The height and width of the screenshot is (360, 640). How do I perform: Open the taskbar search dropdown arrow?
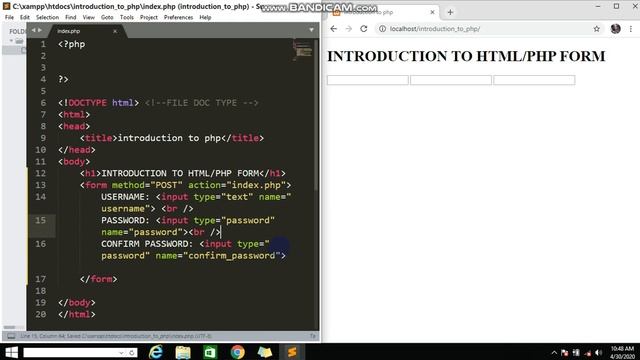tap(121, 353)
